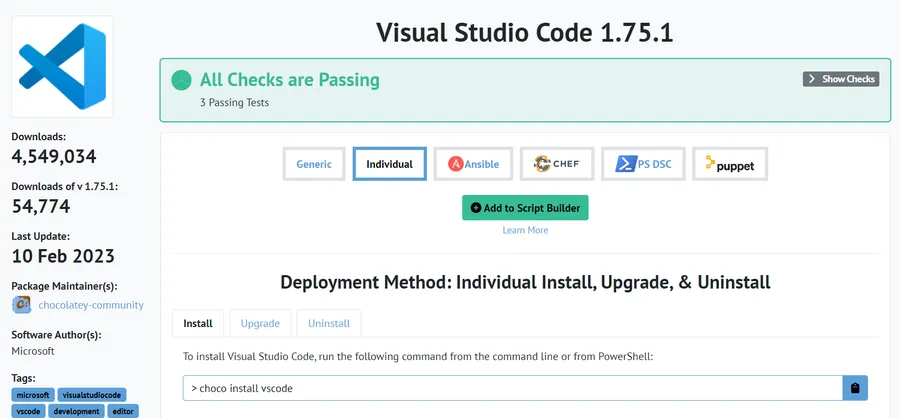
Task: Click the green passing checks status icon
Action: (181, 80)
